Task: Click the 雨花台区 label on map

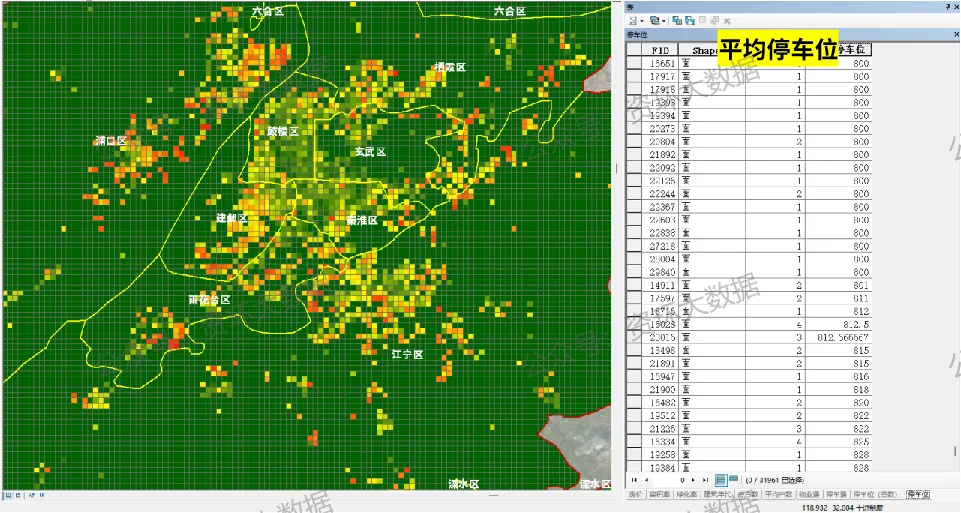Action: [209, 300]
